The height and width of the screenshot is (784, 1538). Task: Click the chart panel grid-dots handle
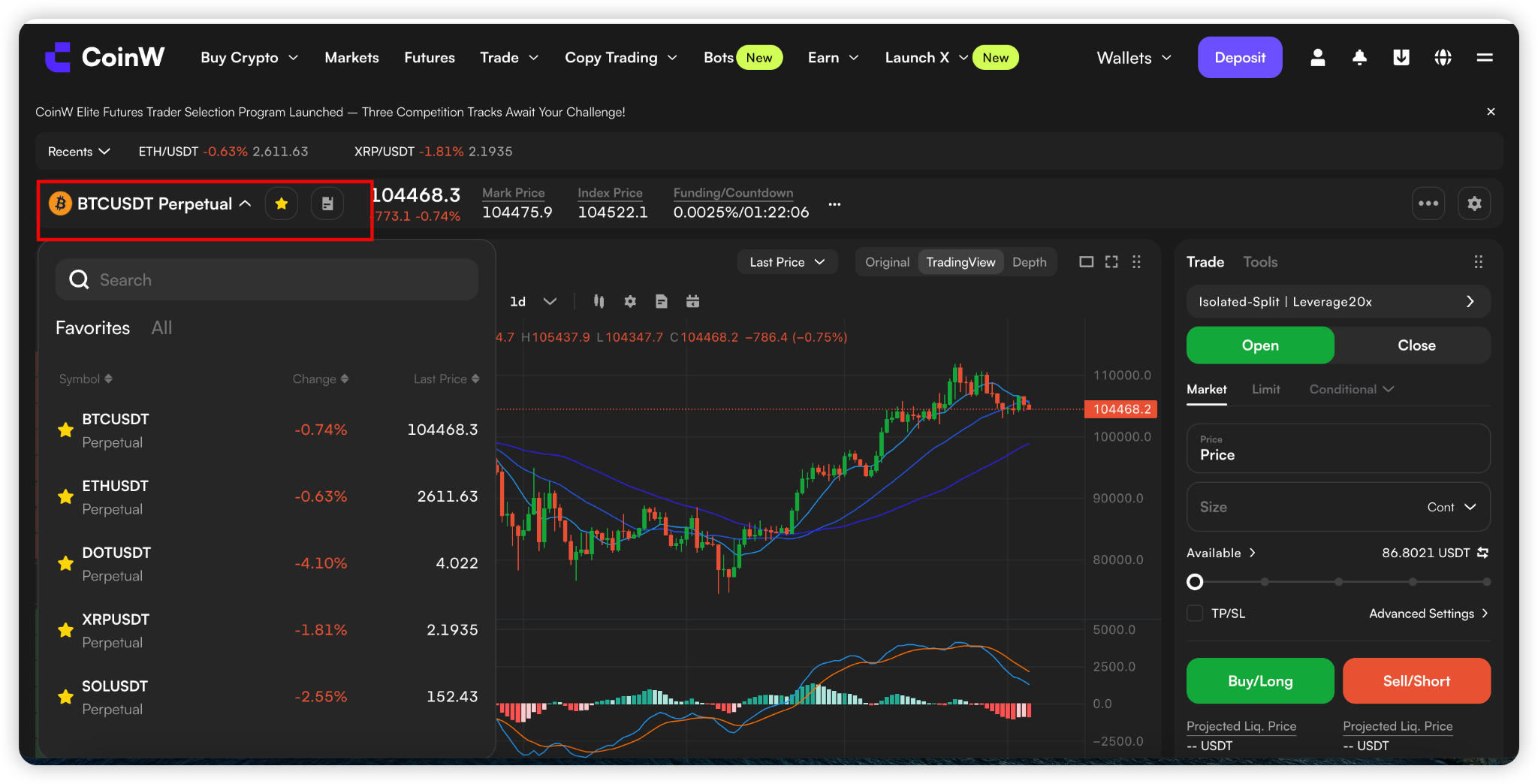coord(1137,262)
